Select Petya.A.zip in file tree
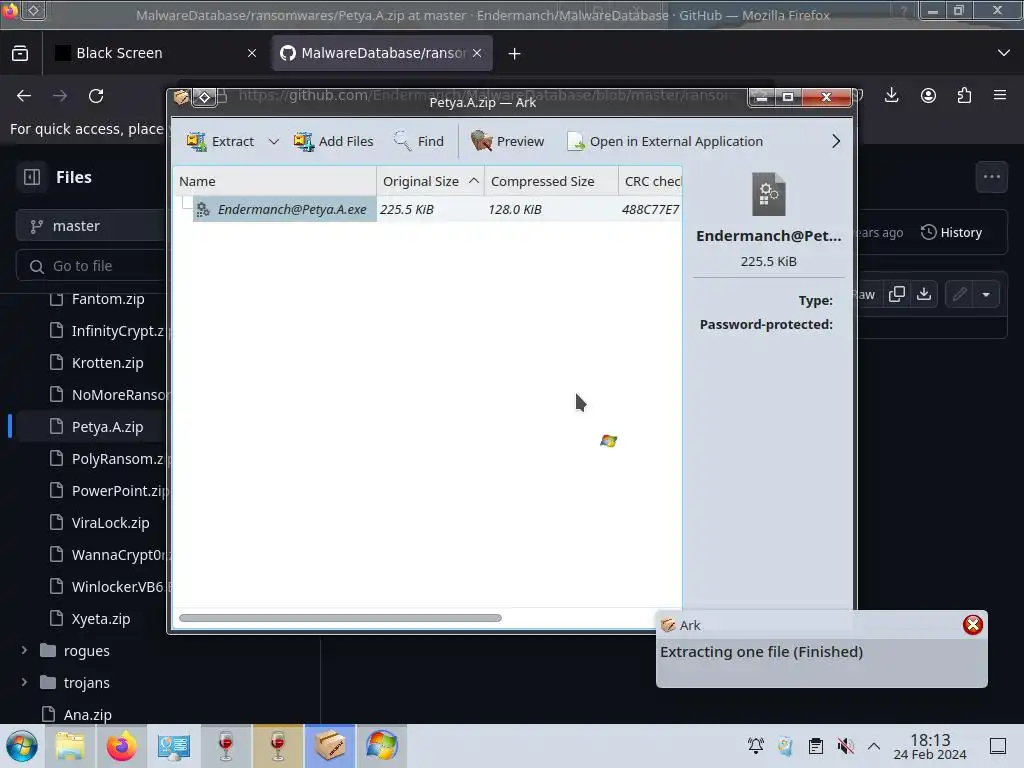The image size is (1024, 768). pos(107,427)
